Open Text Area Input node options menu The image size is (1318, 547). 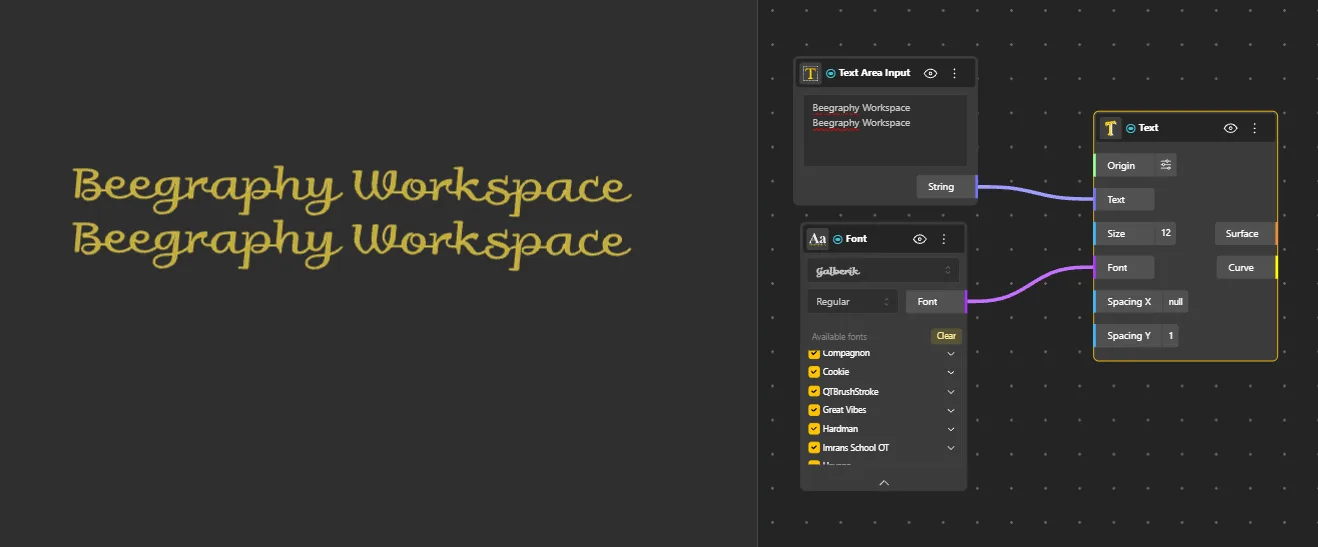pos(954,73)
